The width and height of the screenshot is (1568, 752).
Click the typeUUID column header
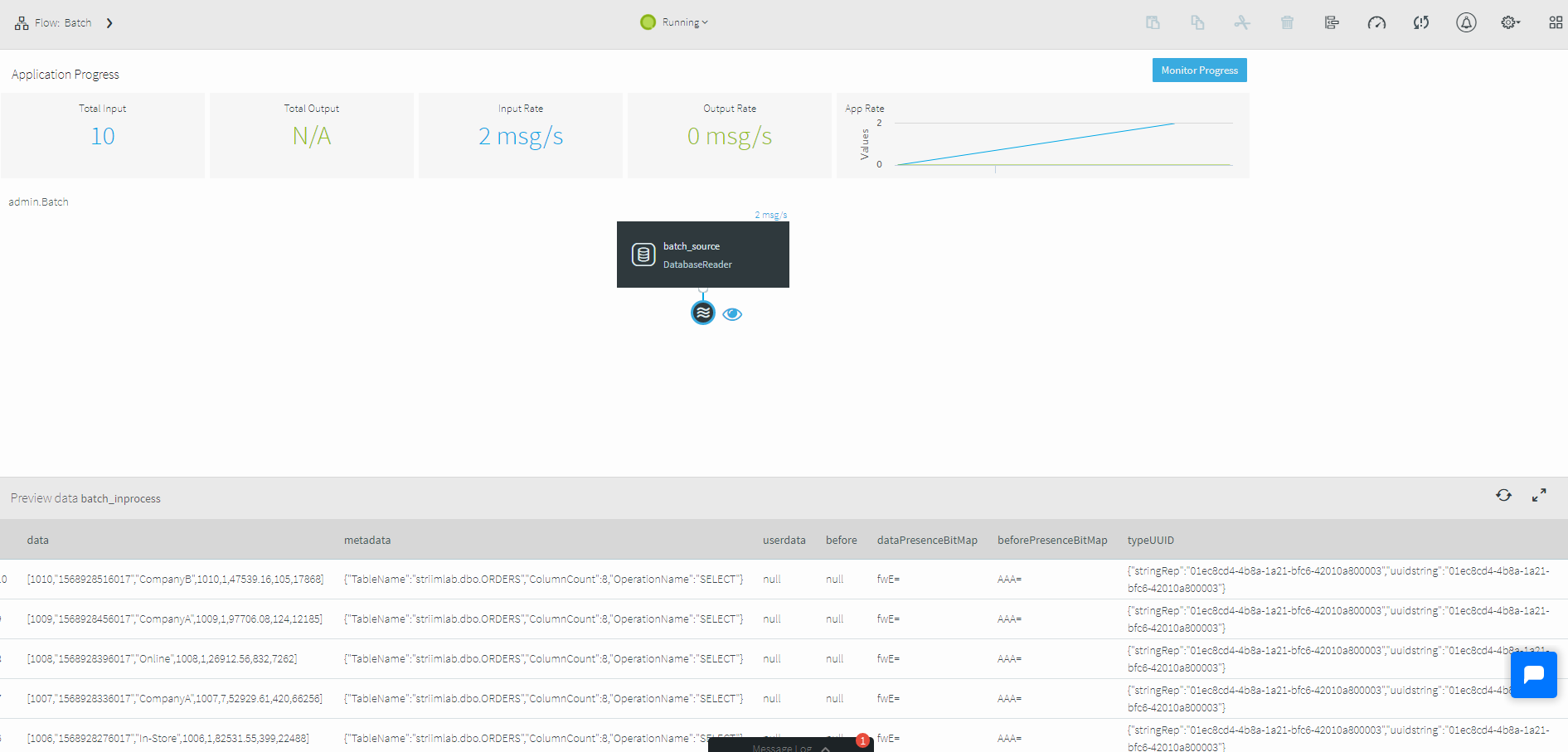(1151, 540)
